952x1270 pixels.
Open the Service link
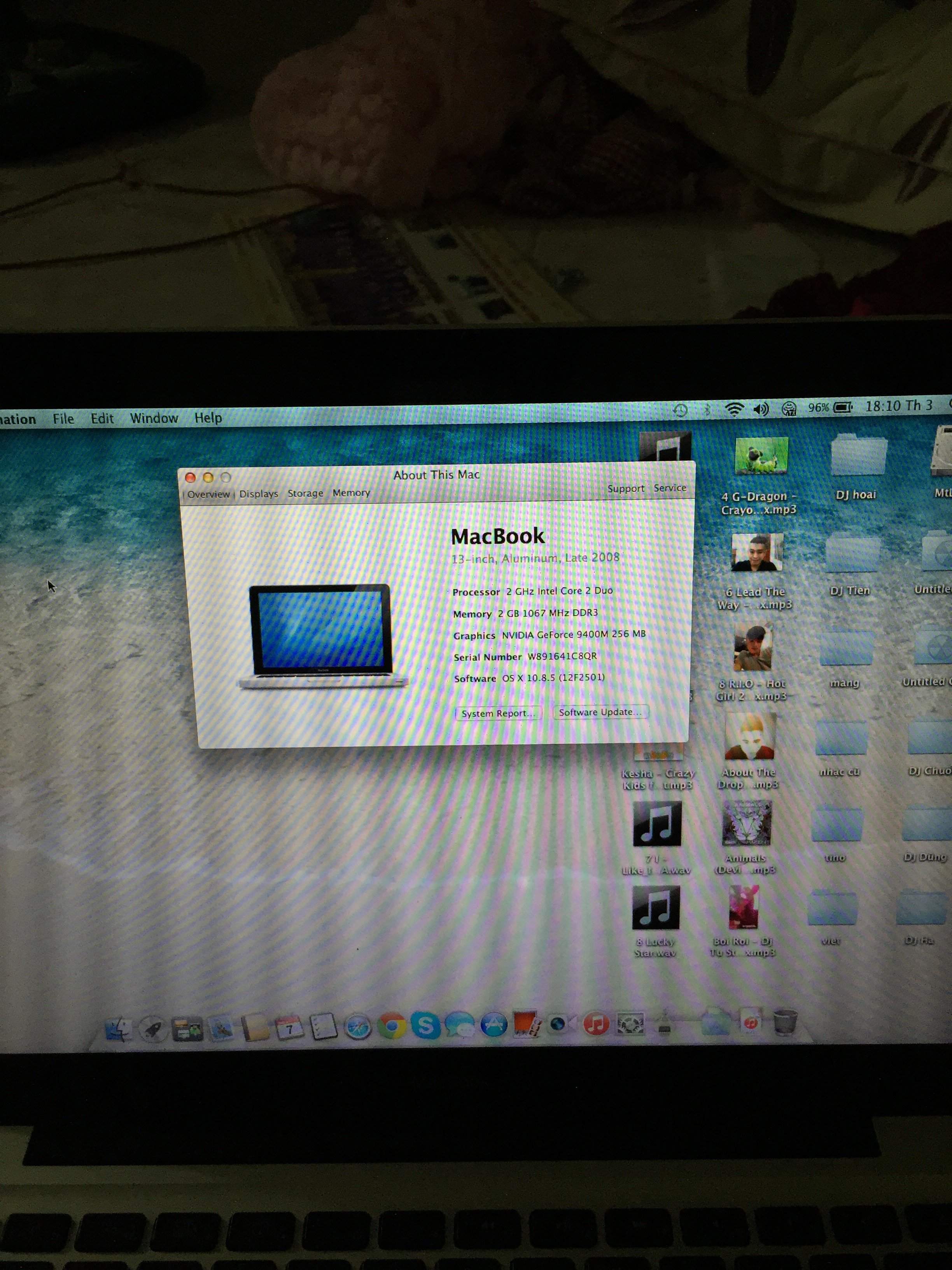pyautogui.click(x=670, y=488)
